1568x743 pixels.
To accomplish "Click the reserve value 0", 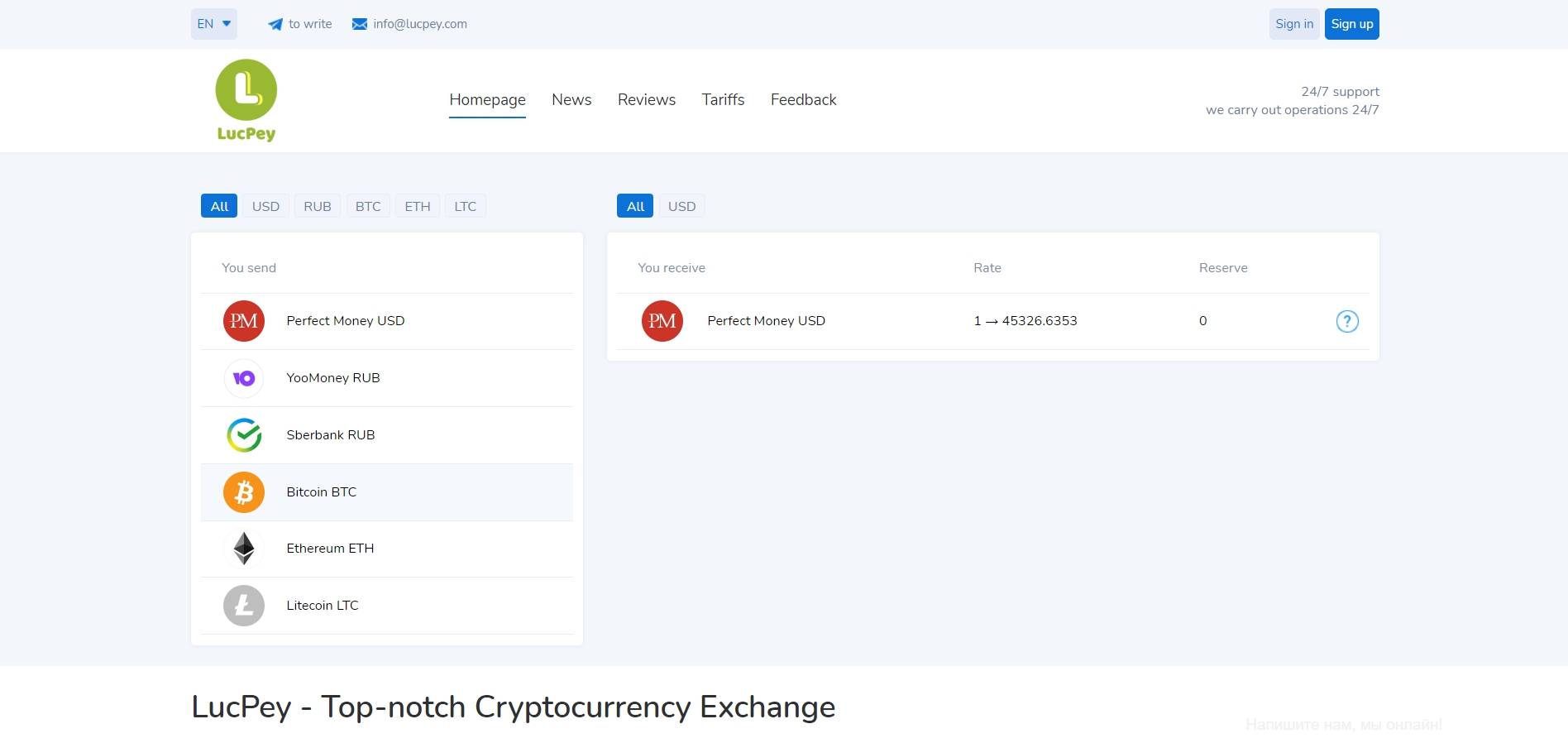I will point(1203,321).
